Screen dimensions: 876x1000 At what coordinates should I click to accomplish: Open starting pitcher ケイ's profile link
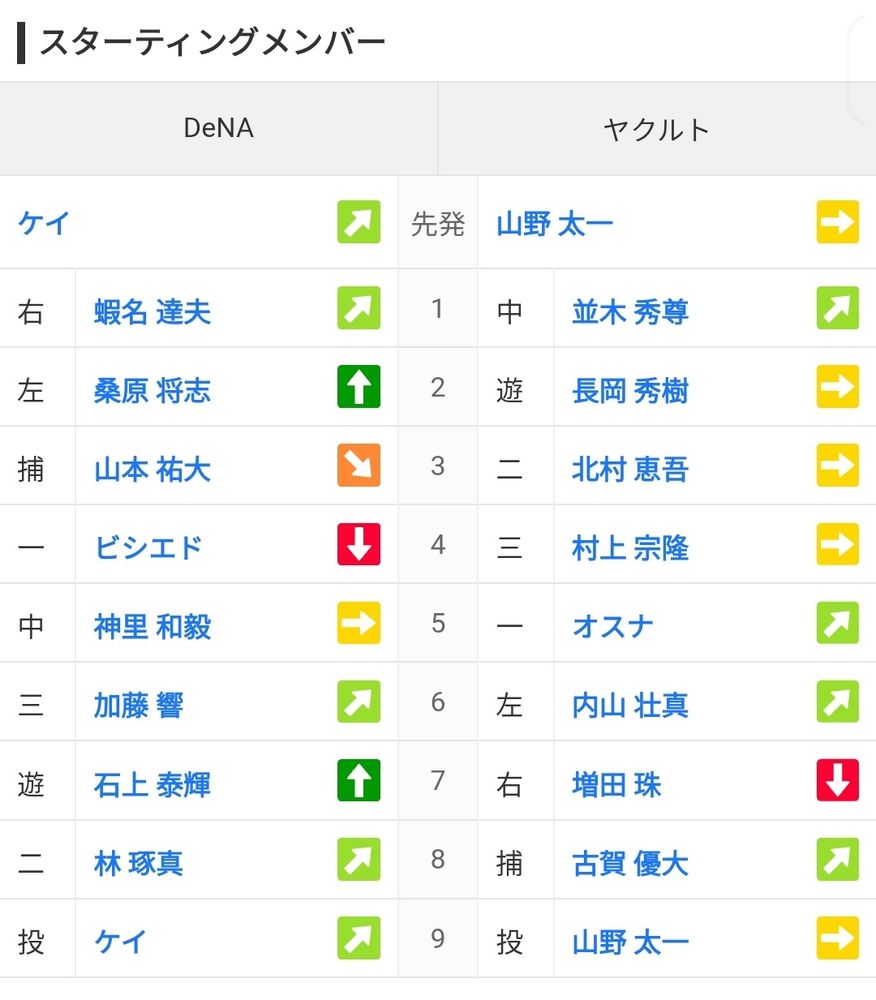pyautogui.click(x=44, y=222)
